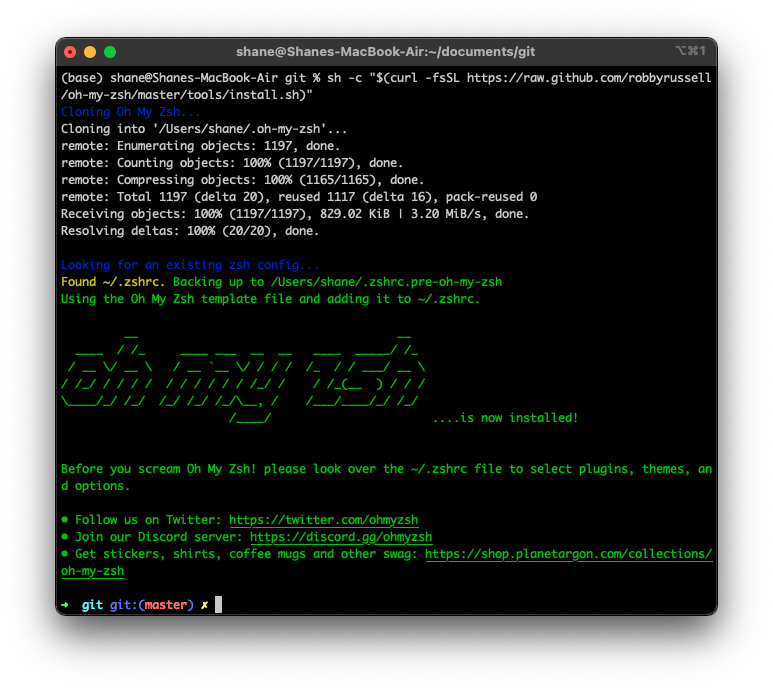Click the green prompt arrow at bottom

pos(65,605)
